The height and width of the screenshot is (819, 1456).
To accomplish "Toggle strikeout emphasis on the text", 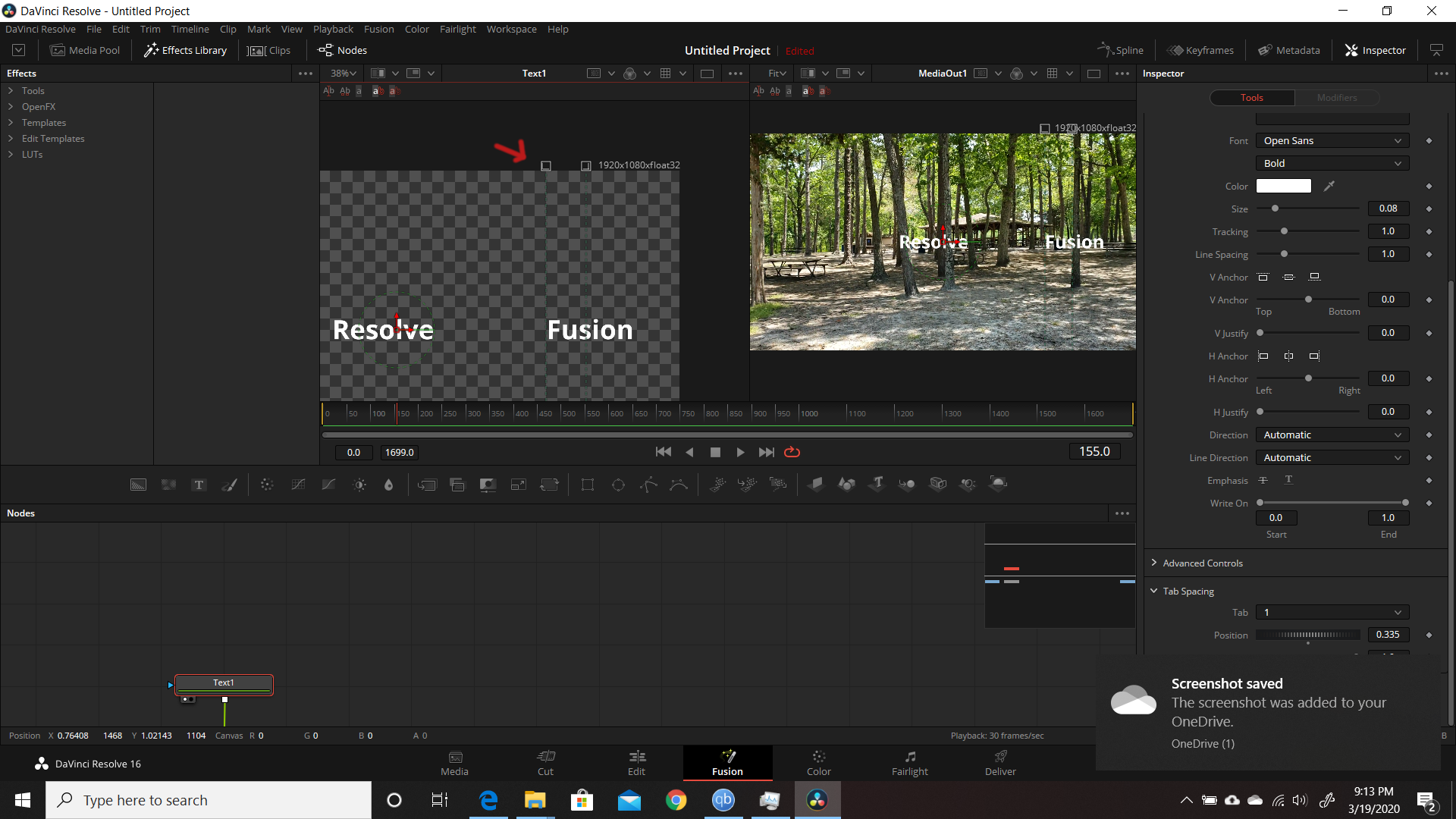I will coord(1263,481).
